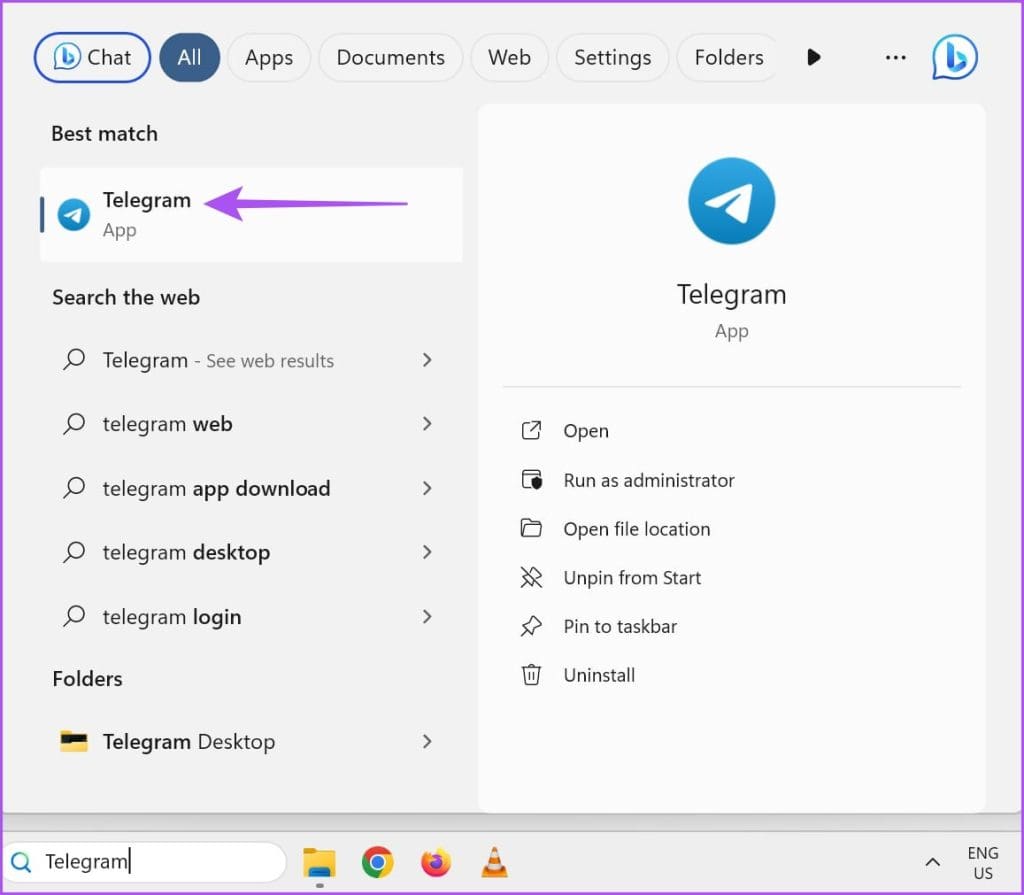Image resolution: width=1024 pixels, height=895 pixels.
Task: Click search icon beside 'telegram desktop'
Action: pyautogui.click(x=74, y=551)
